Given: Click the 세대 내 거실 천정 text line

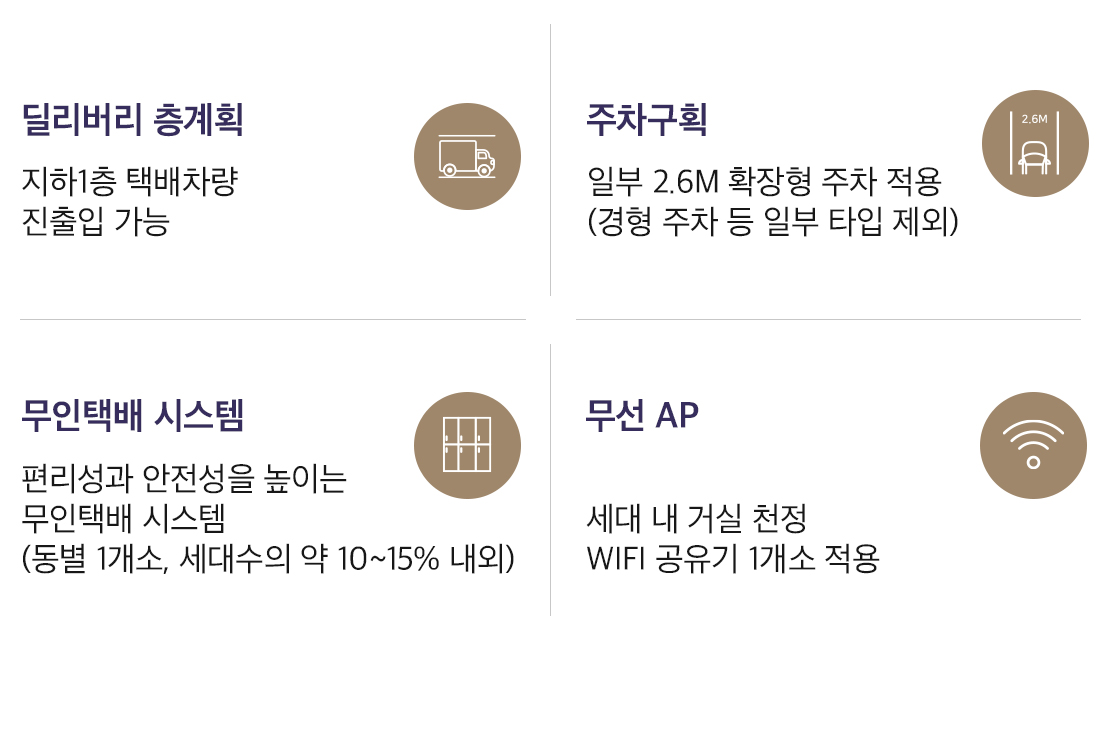Looking at the screenshot, I should [696, 520].
